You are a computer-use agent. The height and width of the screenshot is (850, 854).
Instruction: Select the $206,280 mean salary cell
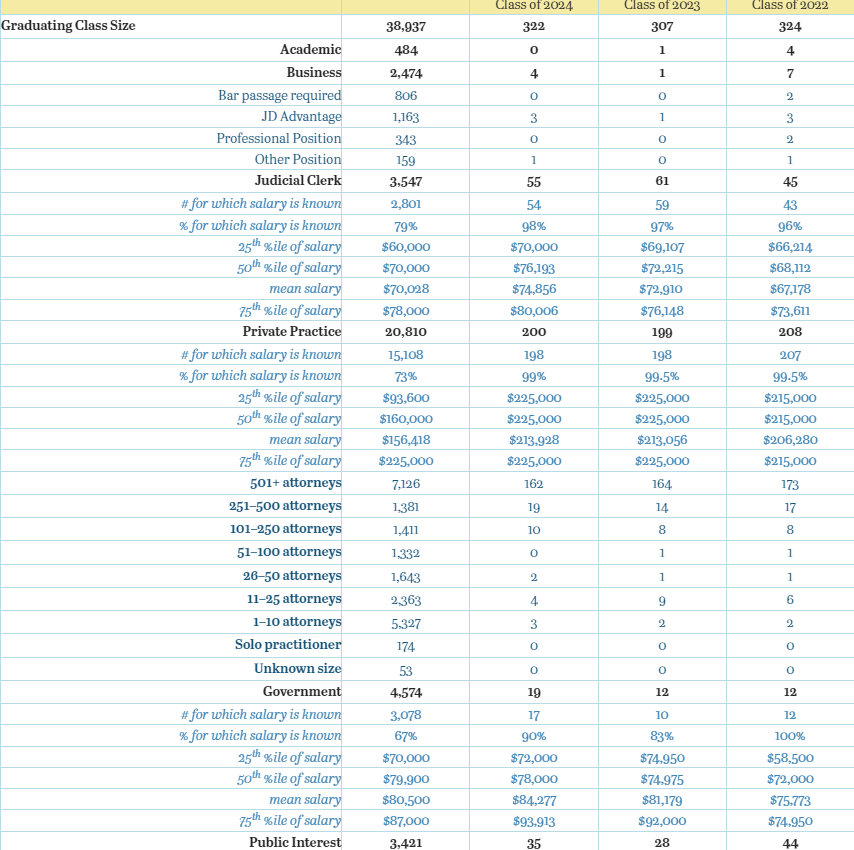(x=790, y=440)
